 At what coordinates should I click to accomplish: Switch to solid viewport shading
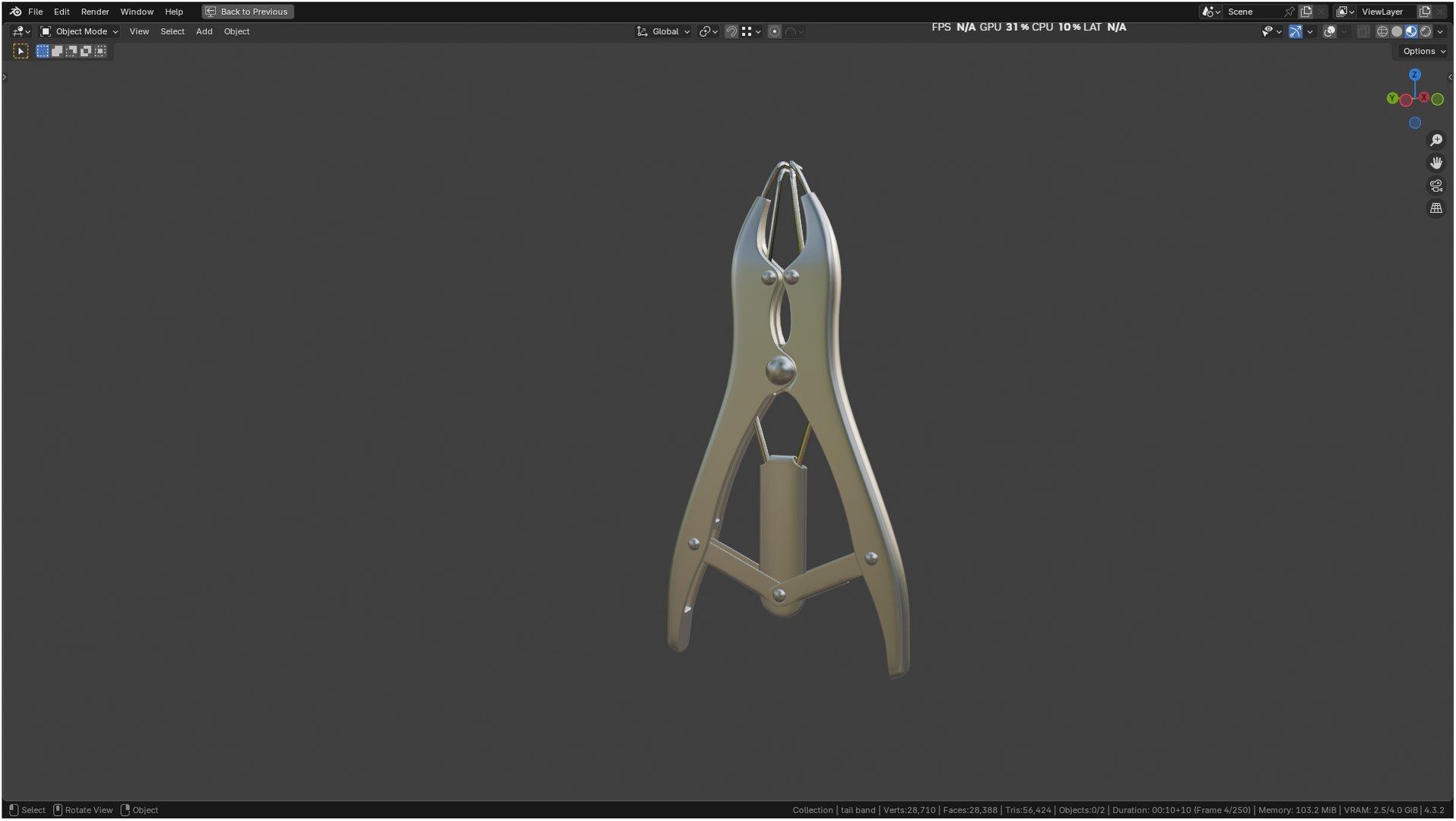(1397, 31)
